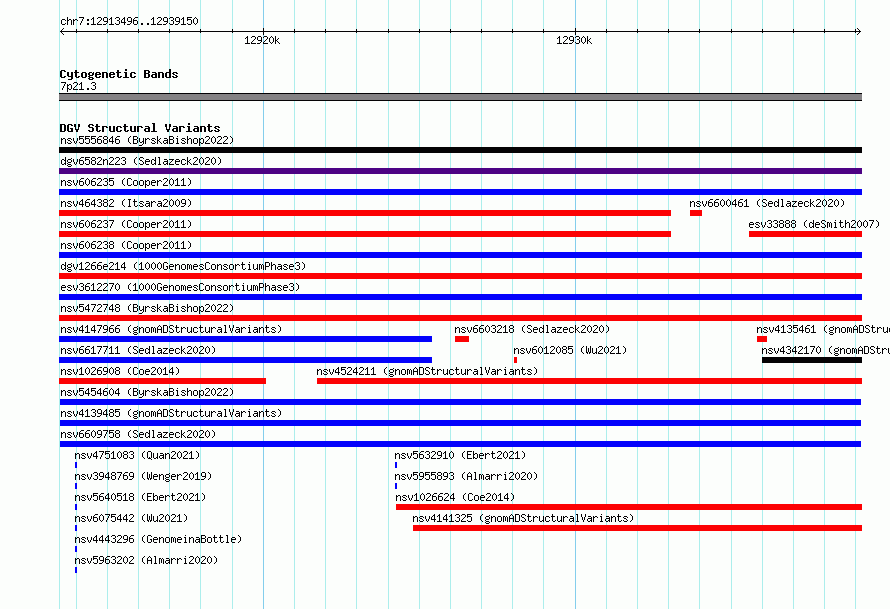
Task: Click the 12930k ruler marker
Action: (x=574, y=40)
